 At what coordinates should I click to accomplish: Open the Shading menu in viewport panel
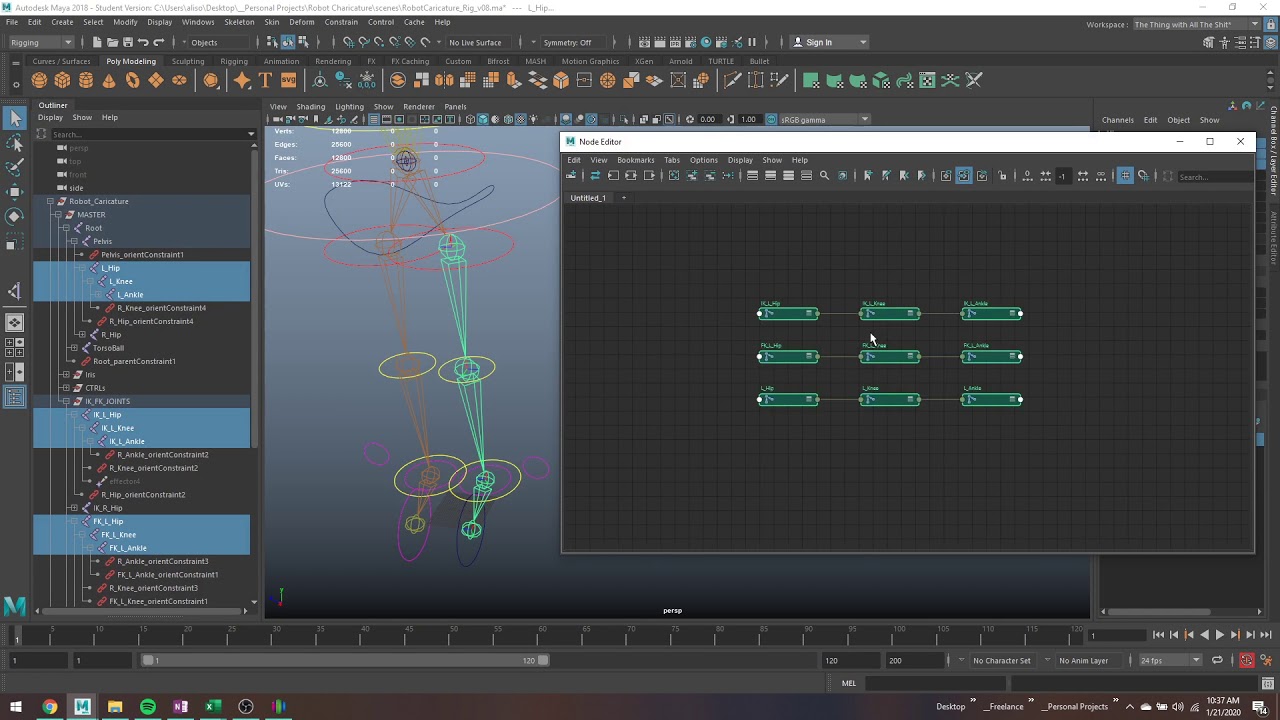(310, 106)
